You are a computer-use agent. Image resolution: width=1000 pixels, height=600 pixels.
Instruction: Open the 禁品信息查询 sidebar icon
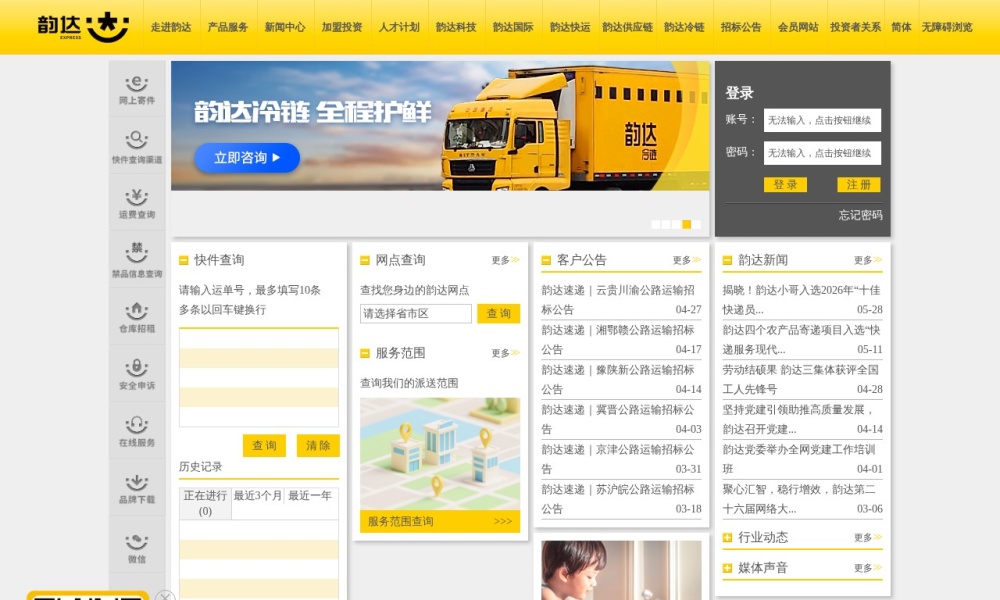tap(137, 260)
